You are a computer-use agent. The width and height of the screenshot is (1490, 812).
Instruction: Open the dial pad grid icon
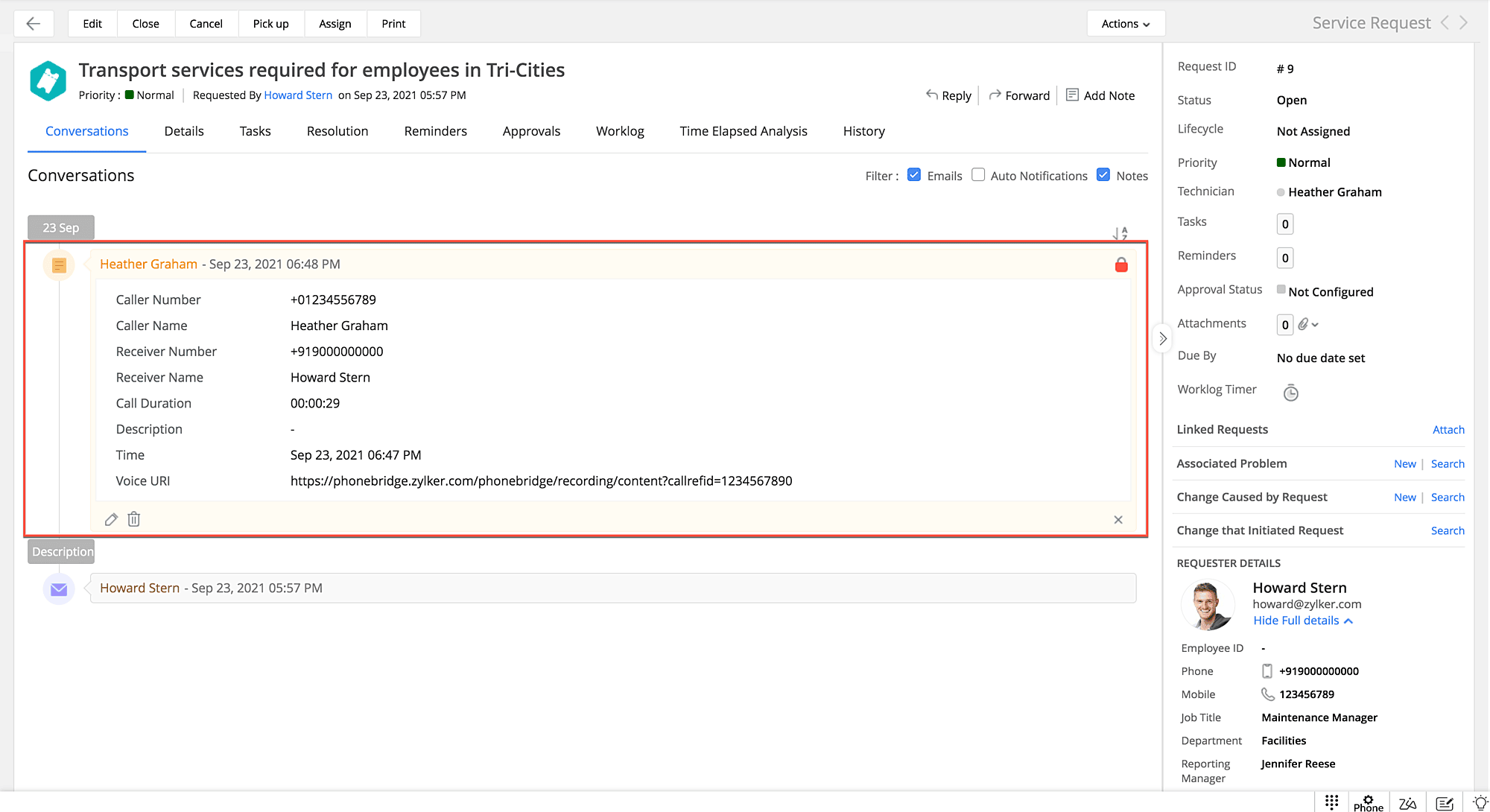point(1331,802)
